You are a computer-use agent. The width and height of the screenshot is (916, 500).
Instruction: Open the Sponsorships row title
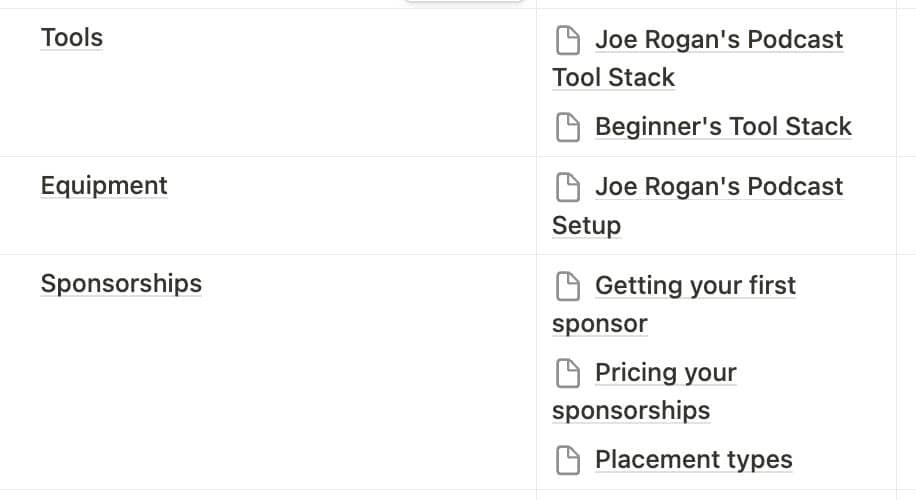[121, 284]
